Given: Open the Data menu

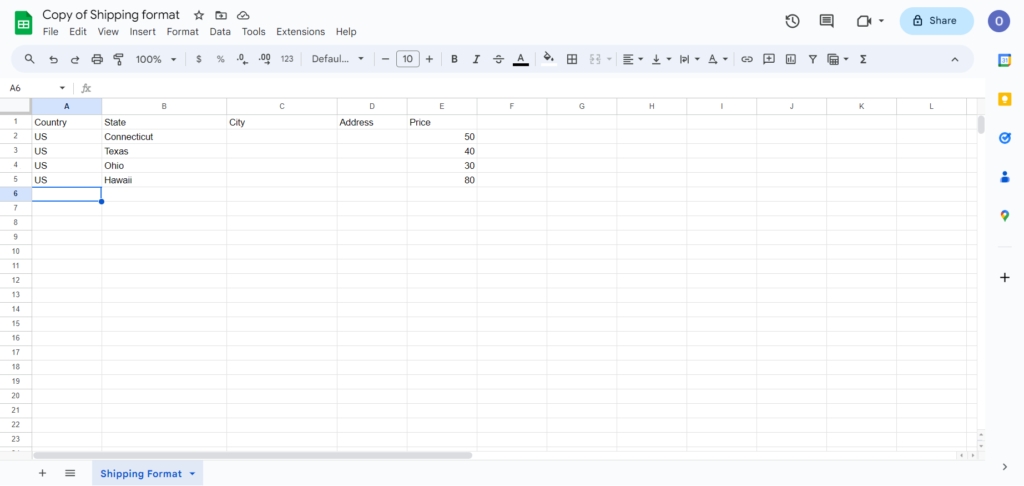Looking at the screenshot, I should [x=220, y=32].
